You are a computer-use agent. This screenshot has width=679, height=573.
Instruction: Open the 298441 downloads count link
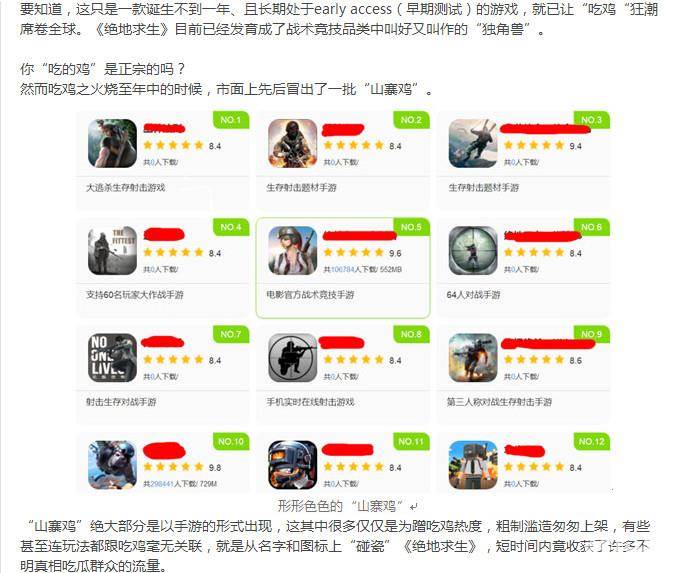(x=162, y=484)
